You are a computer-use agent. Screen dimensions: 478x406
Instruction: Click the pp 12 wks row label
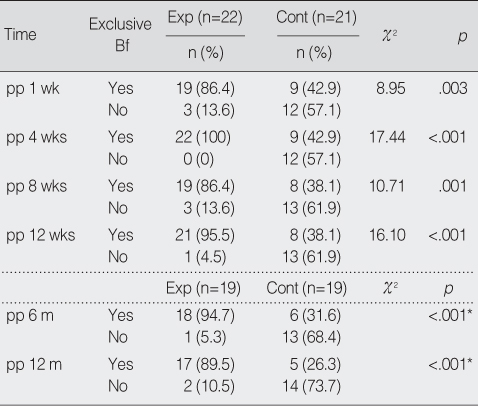41,236
